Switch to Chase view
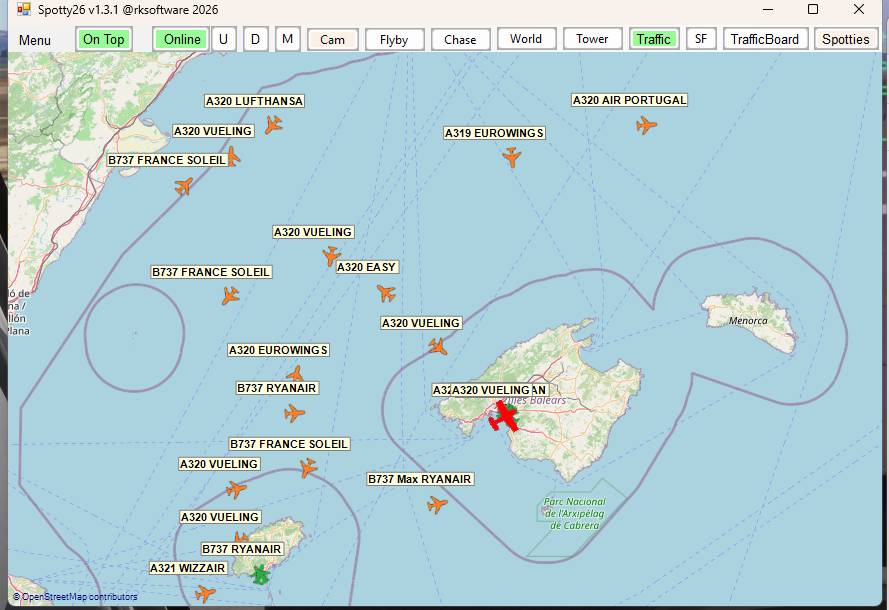Screen dimensions: 889x610 click(x=460, y=40)
